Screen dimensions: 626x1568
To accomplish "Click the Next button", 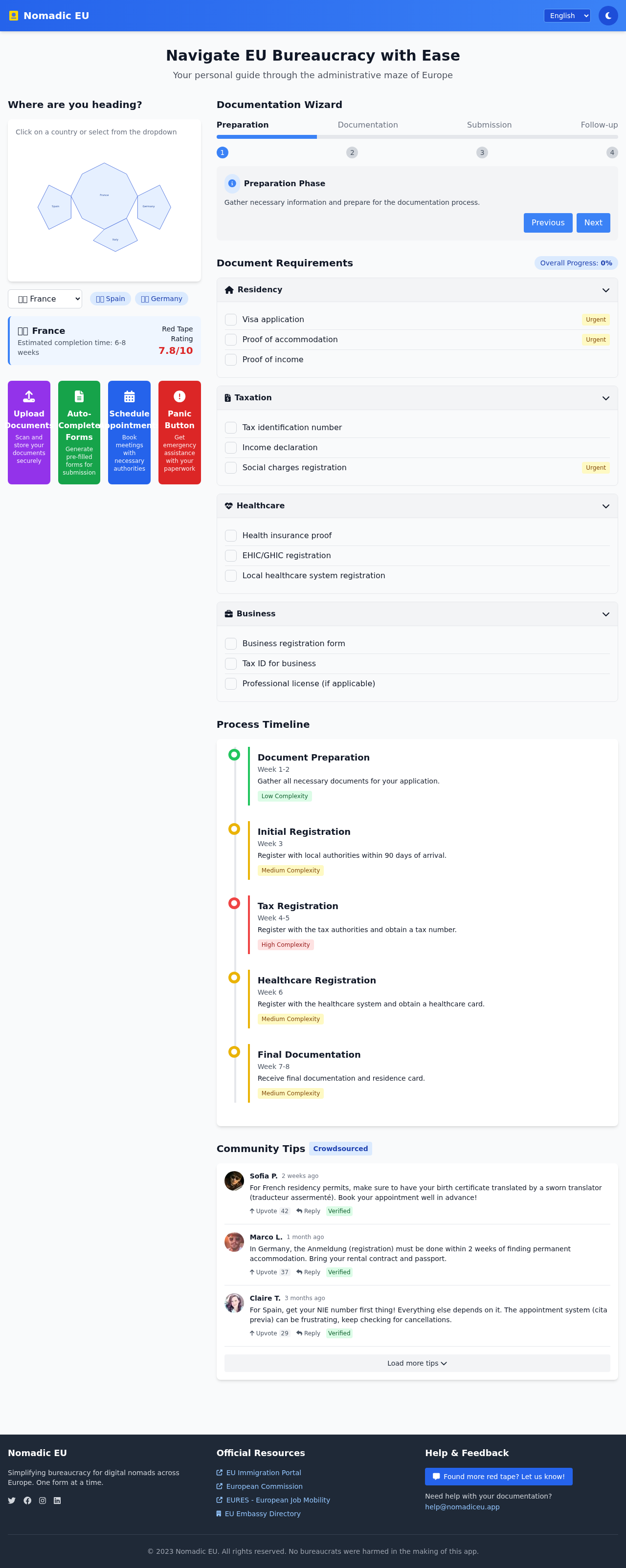I will [x=593, y=223].
